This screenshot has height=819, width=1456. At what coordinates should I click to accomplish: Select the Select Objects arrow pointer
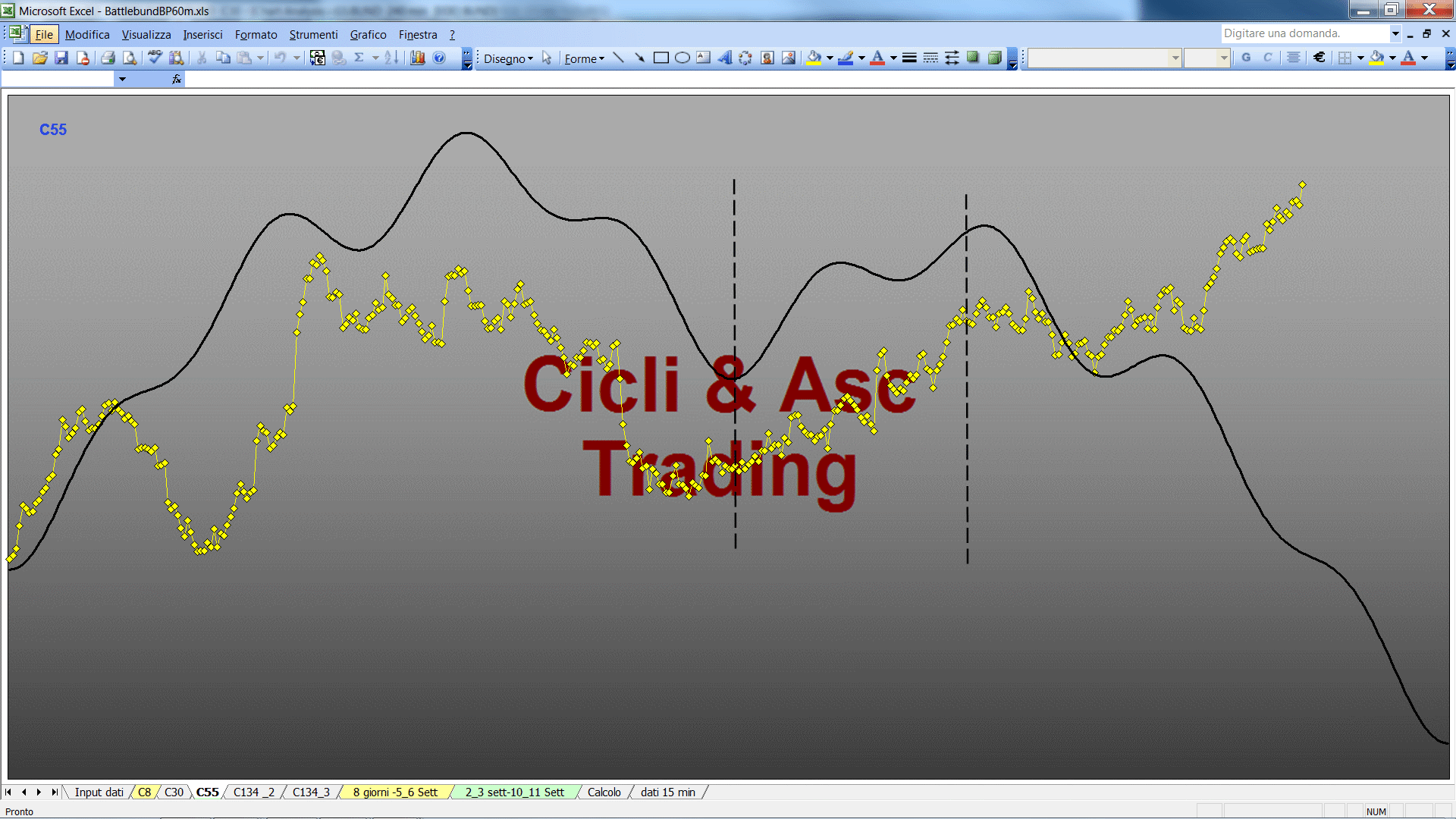[547, 58]
